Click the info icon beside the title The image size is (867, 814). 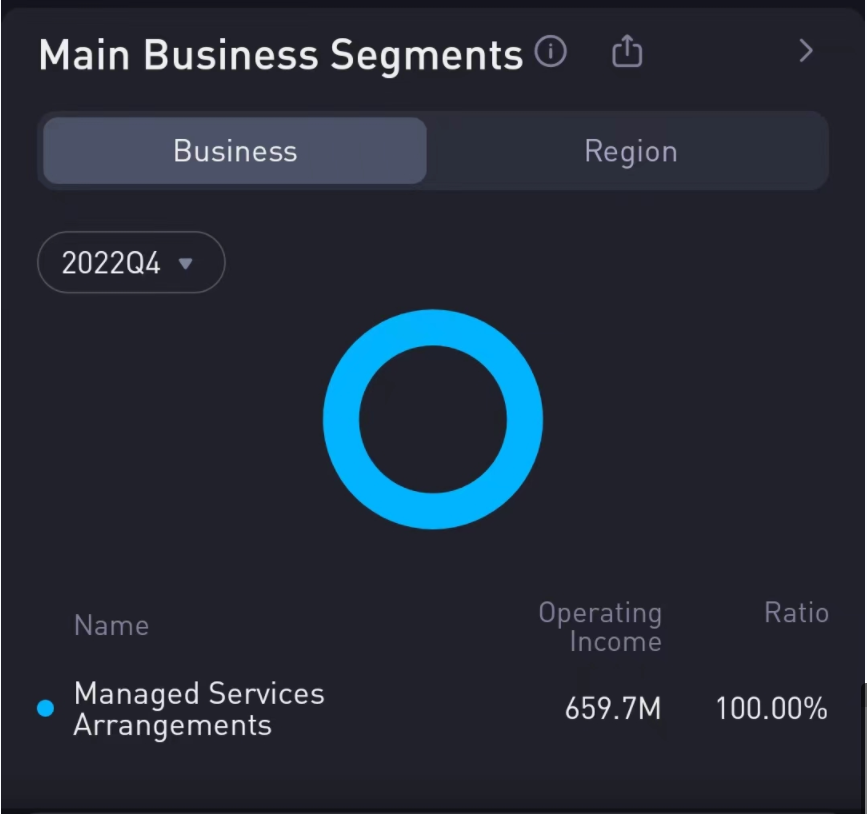pos(551,51)
